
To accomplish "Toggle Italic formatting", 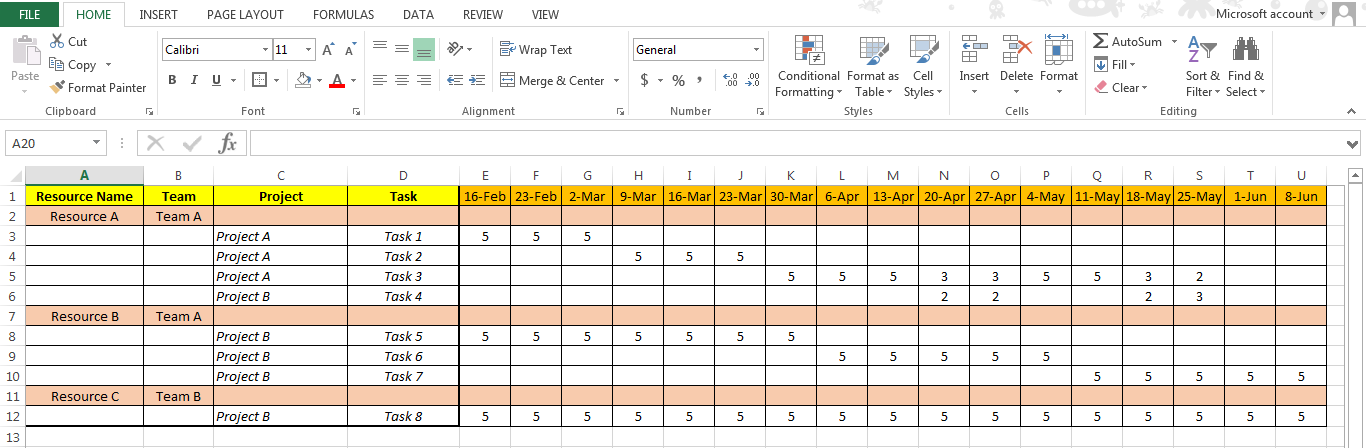I will pyautogui.click(x=194, y=80).
